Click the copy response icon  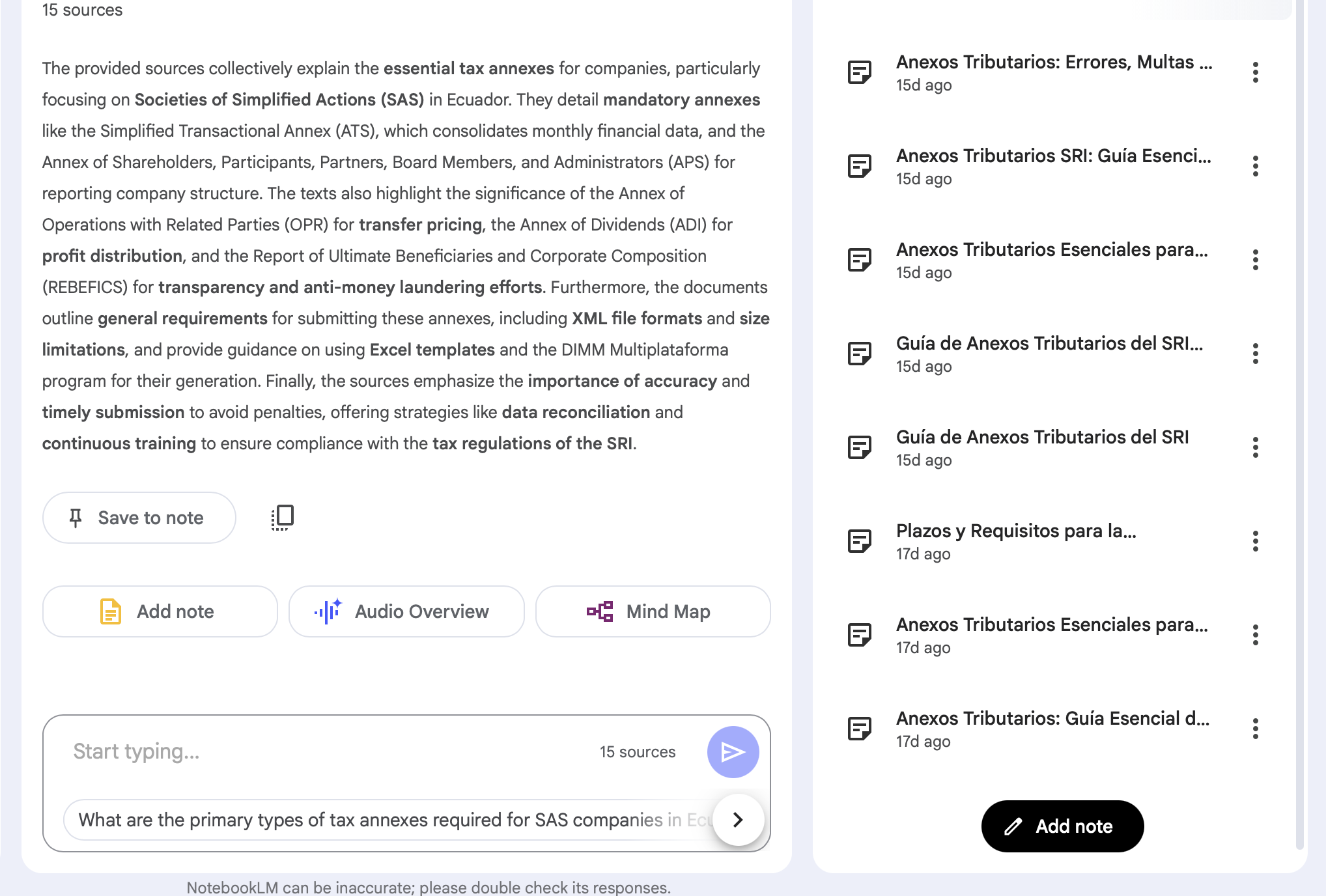[283, 517]
